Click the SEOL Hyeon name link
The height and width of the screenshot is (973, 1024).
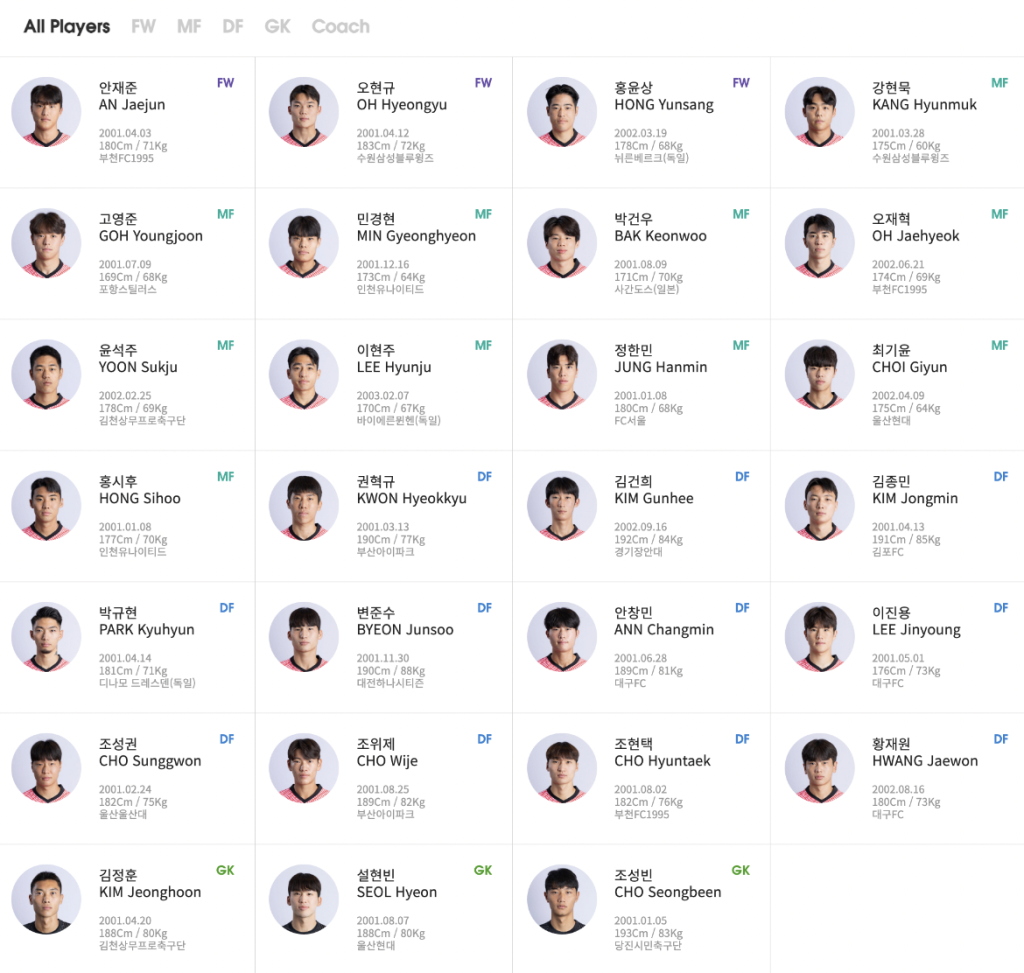pos(397,892)
